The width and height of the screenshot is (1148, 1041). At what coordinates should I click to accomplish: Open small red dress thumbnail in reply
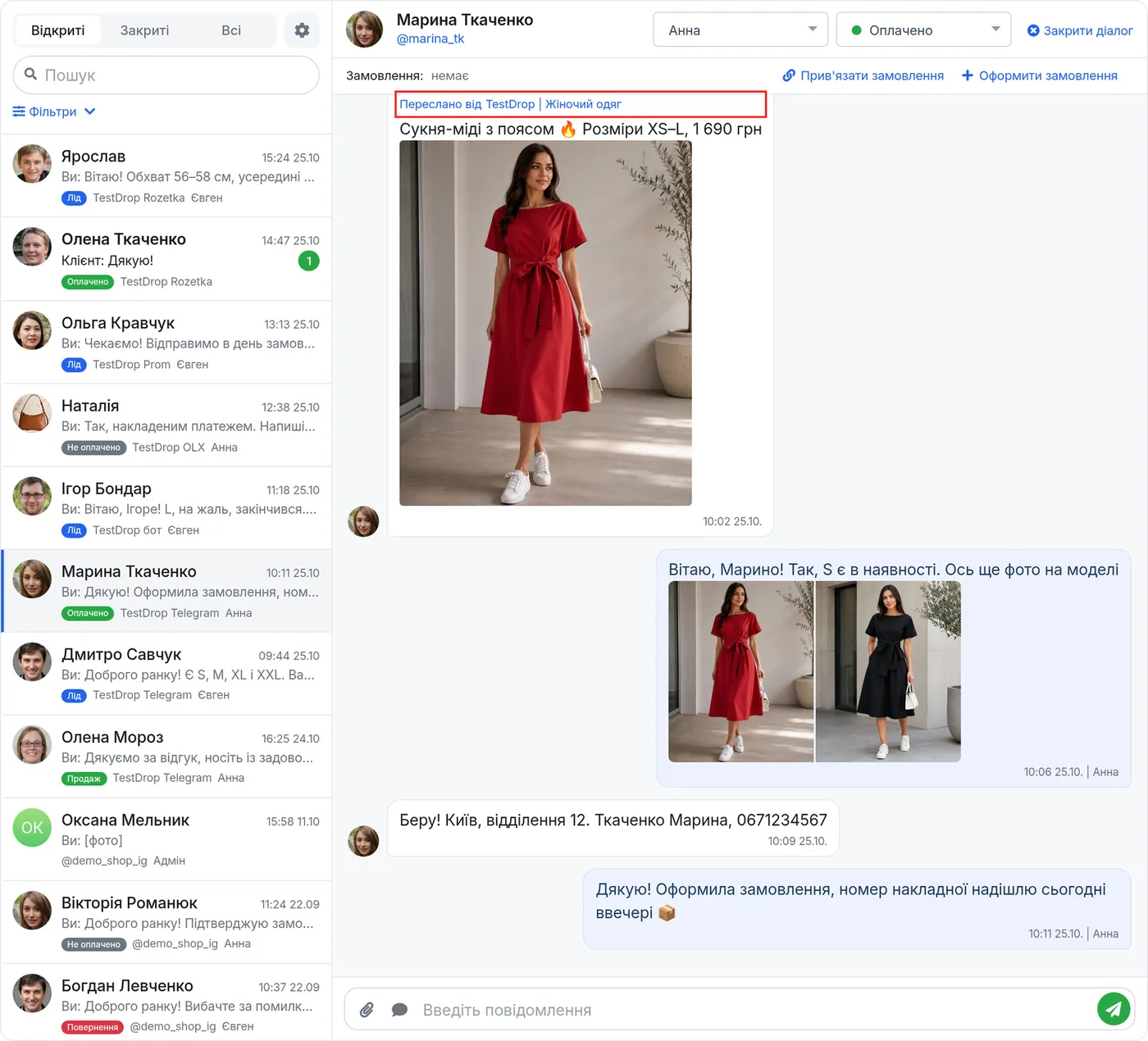coord(741,671)
